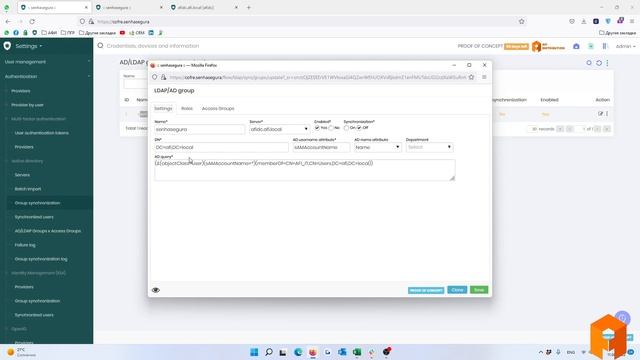Click the main browser bookmark star
640x360 pixels.
[x=522, y=21]
